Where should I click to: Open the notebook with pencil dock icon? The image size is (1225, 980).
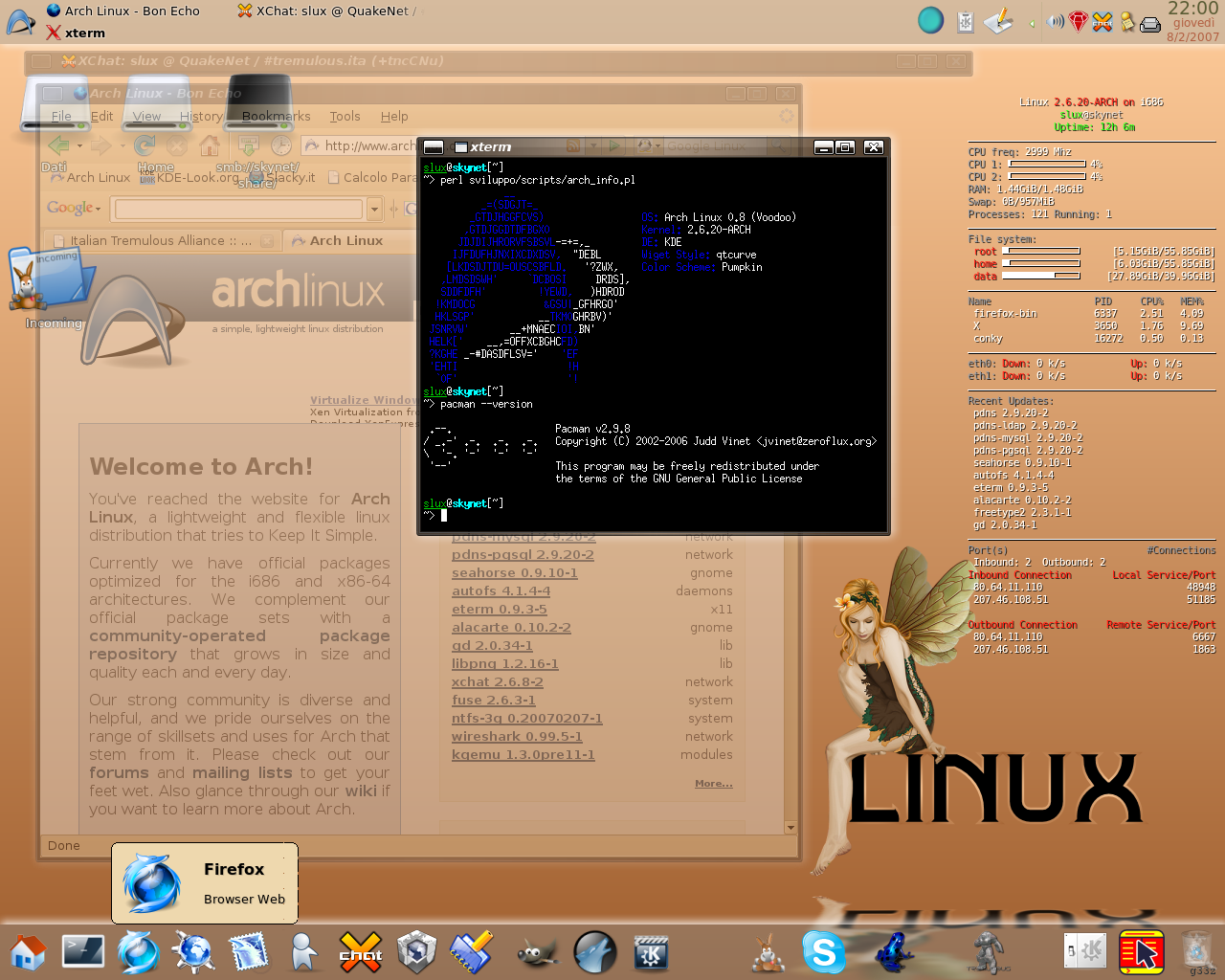472,952
